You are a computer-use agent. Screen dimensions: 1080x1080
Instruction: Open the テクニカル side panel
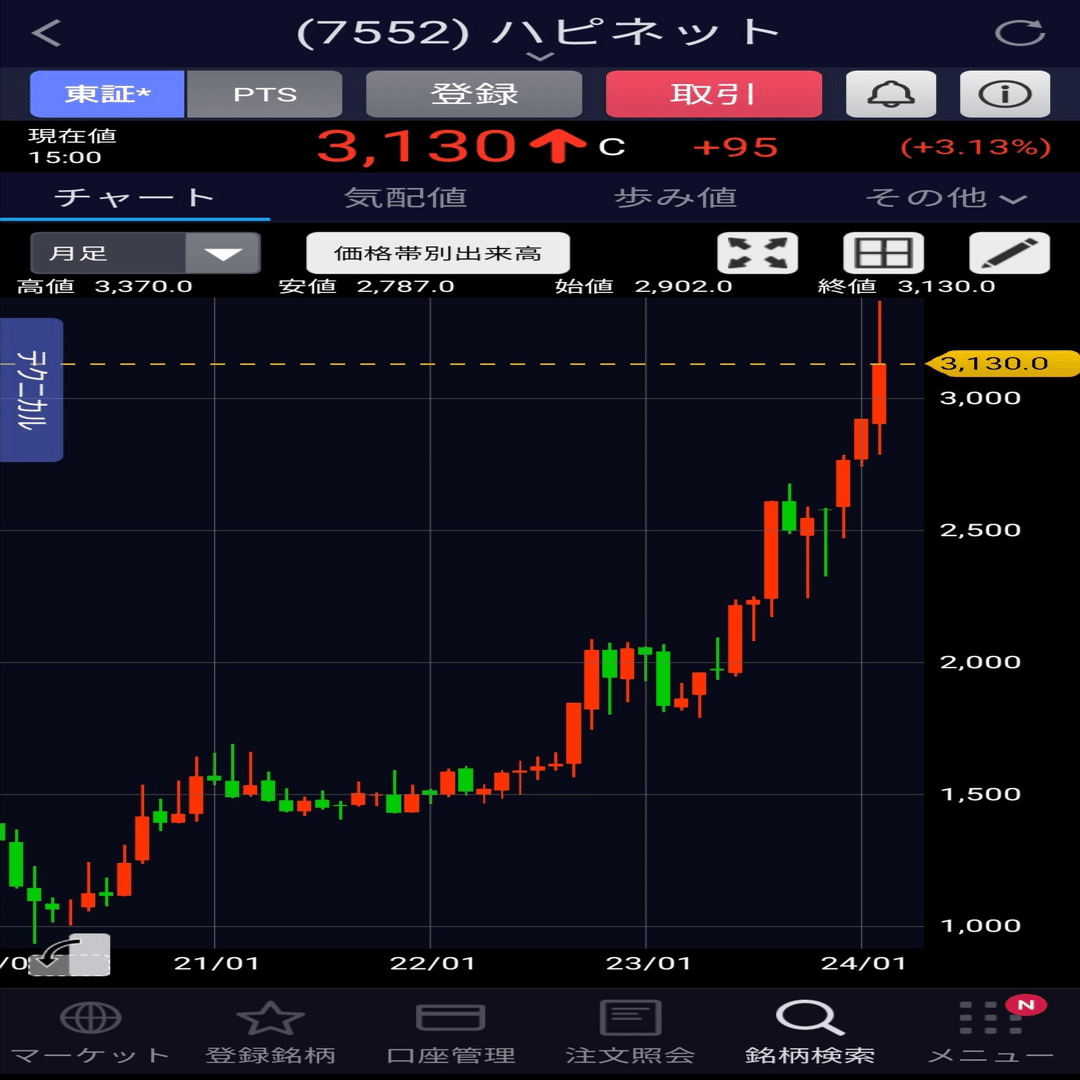(32, 390)
